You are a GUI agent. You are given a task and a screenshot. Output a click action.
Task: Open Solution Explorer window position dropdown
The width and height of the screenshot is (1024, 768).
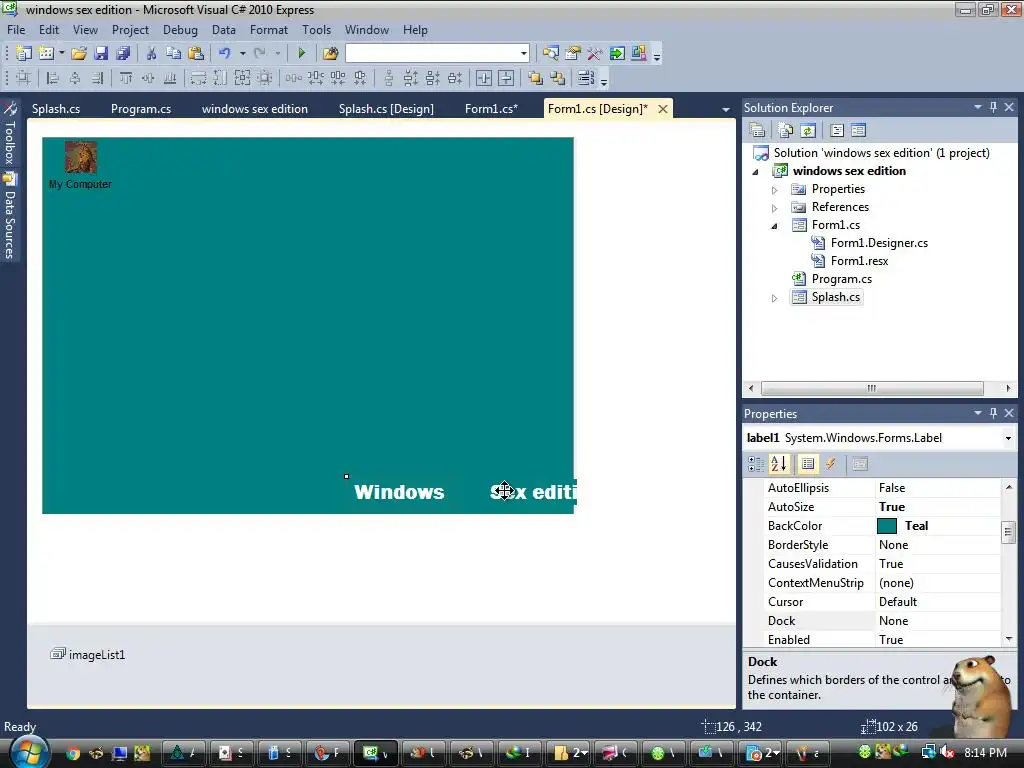pyautogui.click(x=978, y=107)
